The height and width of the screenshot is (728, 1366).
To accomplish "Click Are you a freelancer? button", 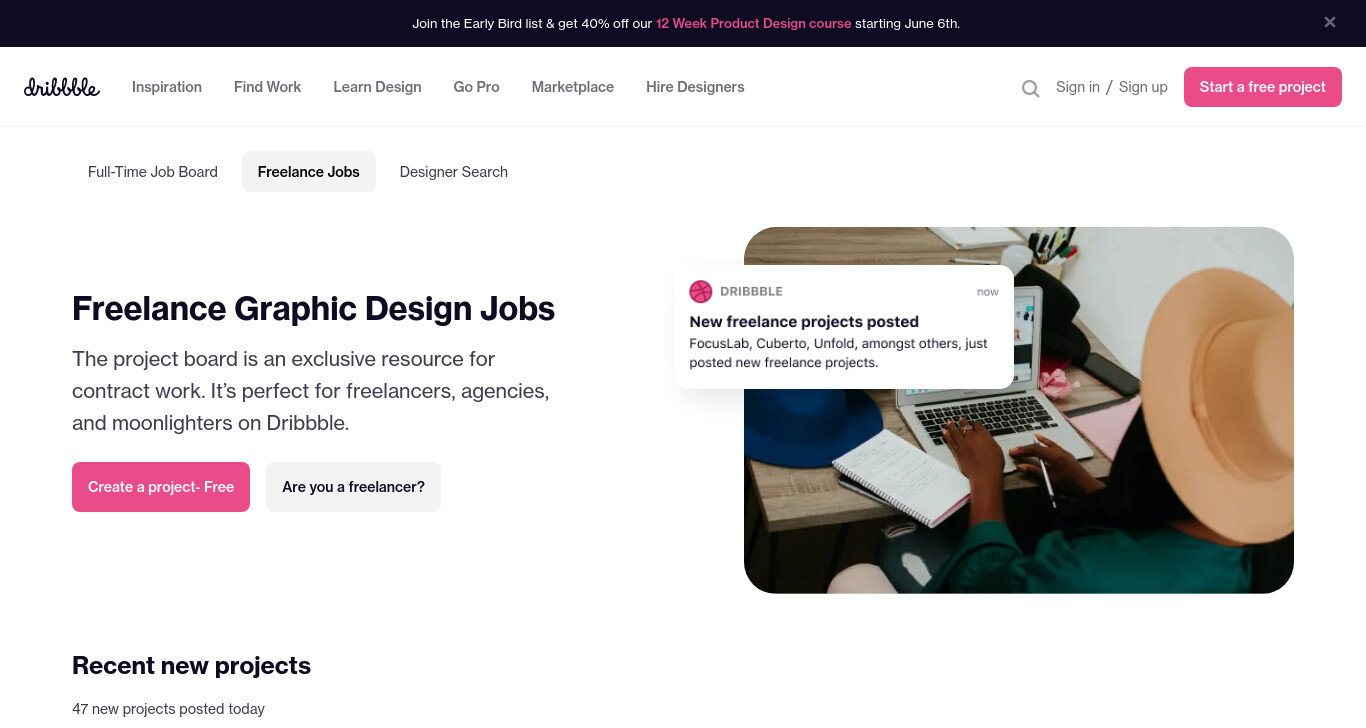I will pyautogui.click(x=353, y=487).
